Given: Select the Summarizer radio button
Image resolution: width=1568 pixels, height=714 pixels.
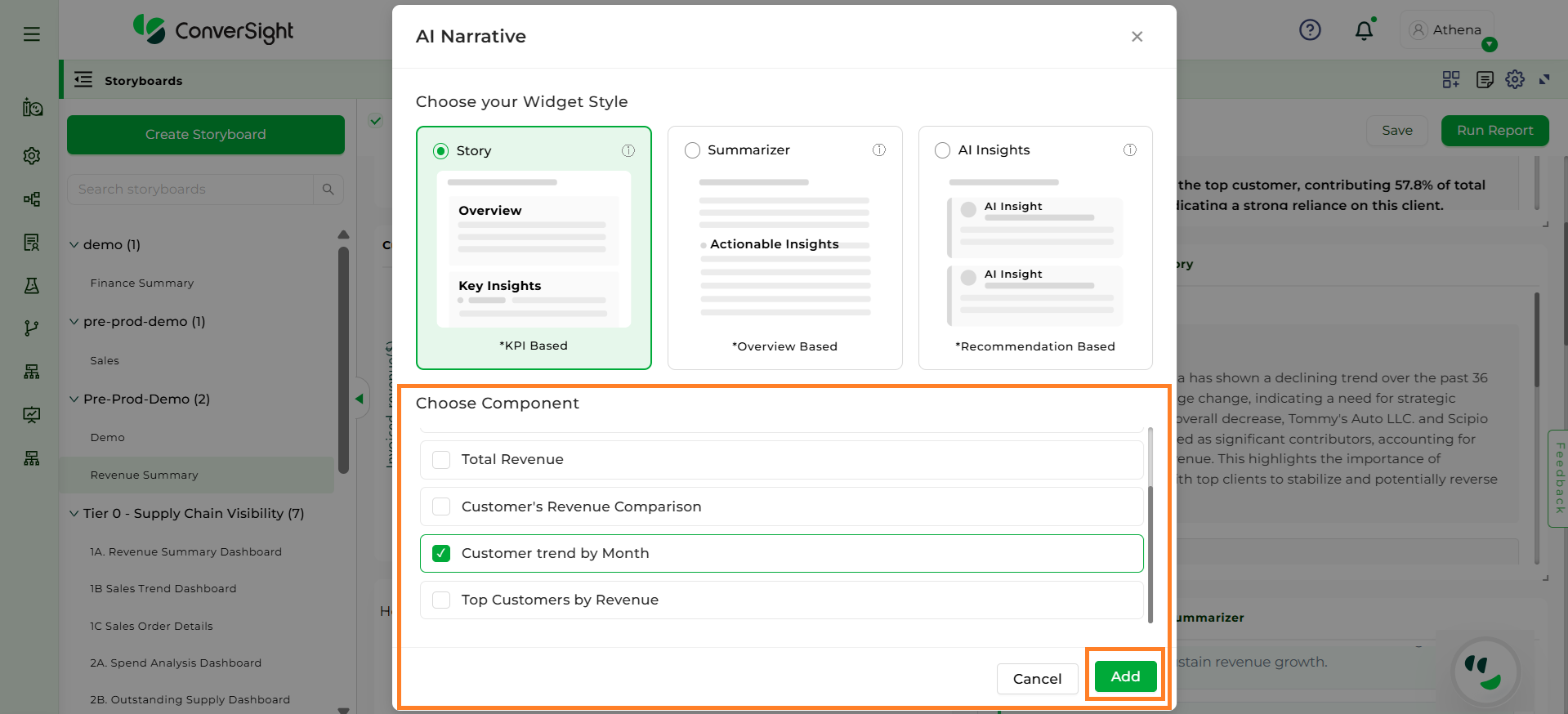Looking at the screenshot, I should pos(693,150).
